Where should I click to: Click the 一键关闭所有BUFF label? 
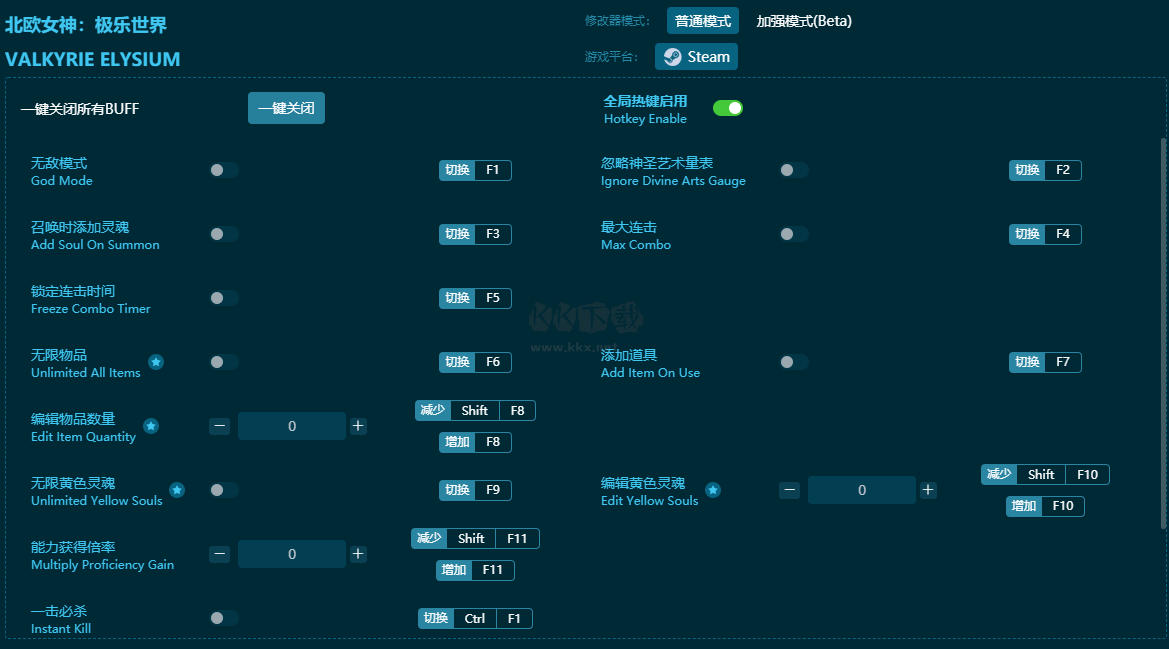(x=80, y=109)
